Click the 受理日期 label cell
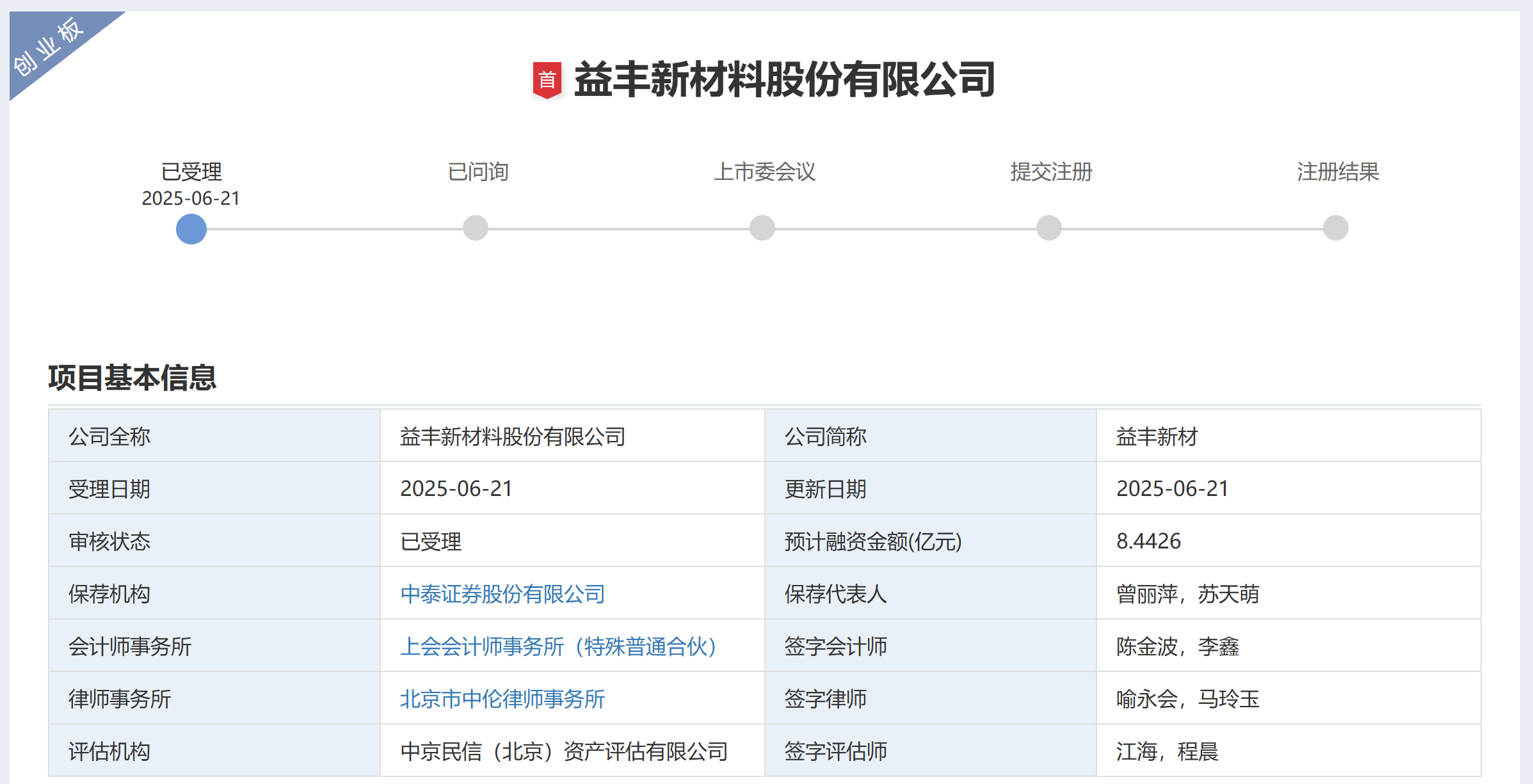The width and height of the screenshot is (1533, 784). 214,488
